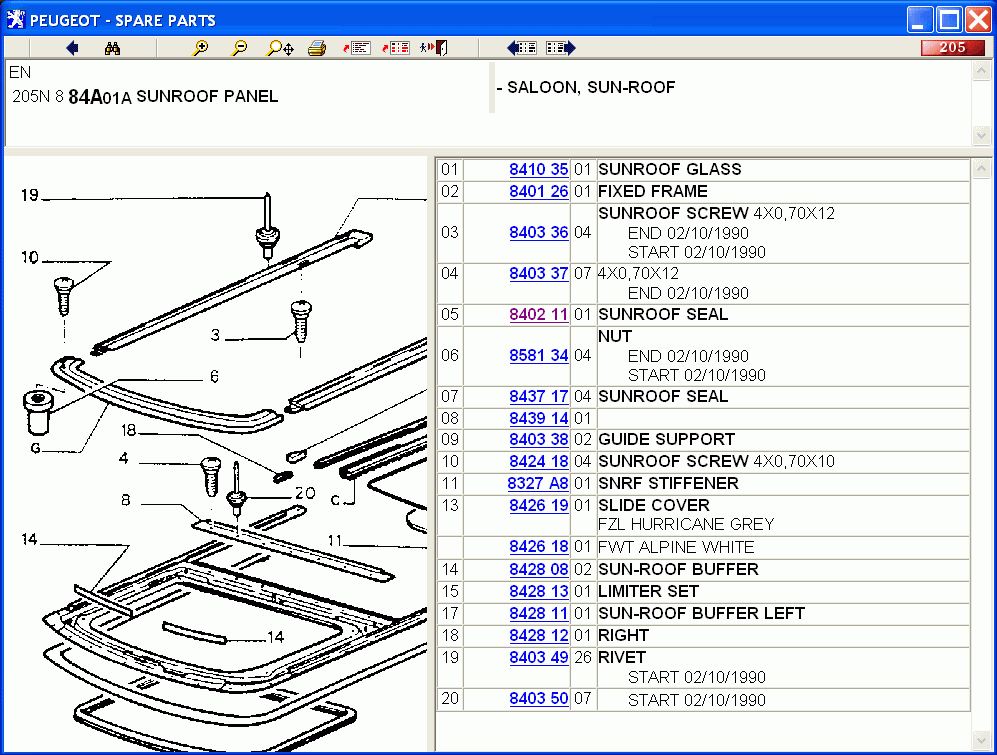The image size is (997, 755).
Task: Open part number 8403 36 link
Action: pos(539,232)
